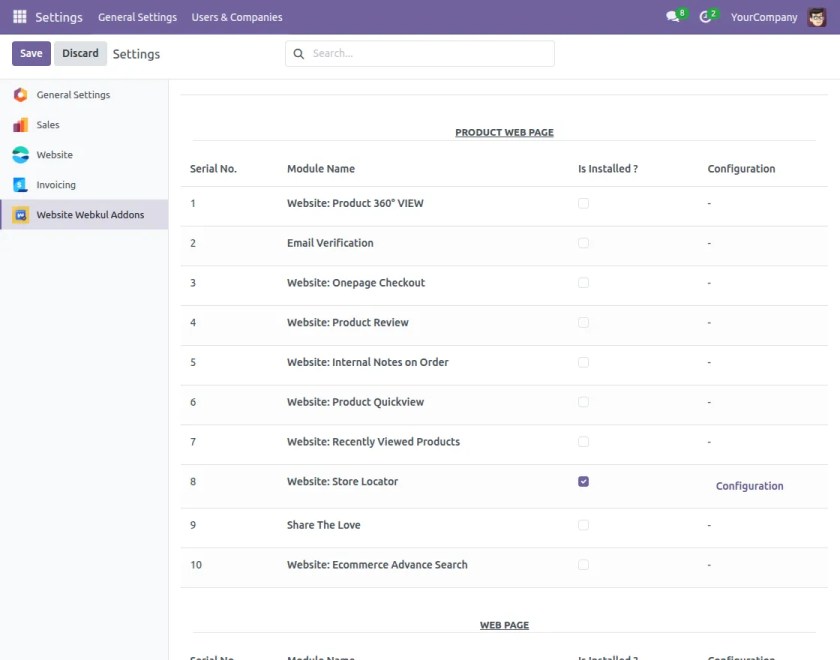Select the General Settings gear icon in sidebar
840x660 pixels.
(19, 94)
